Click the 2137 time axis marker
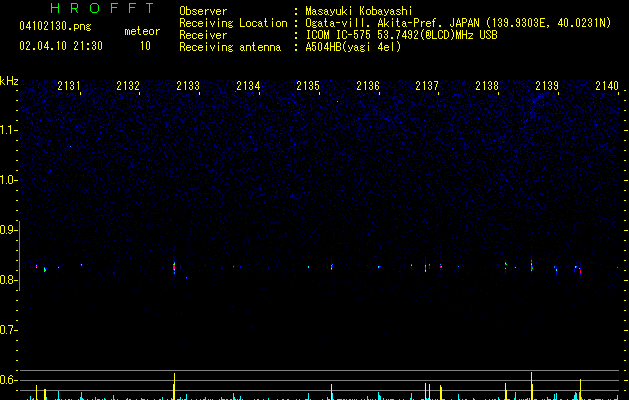629x400 pixels. click(427, 86)
